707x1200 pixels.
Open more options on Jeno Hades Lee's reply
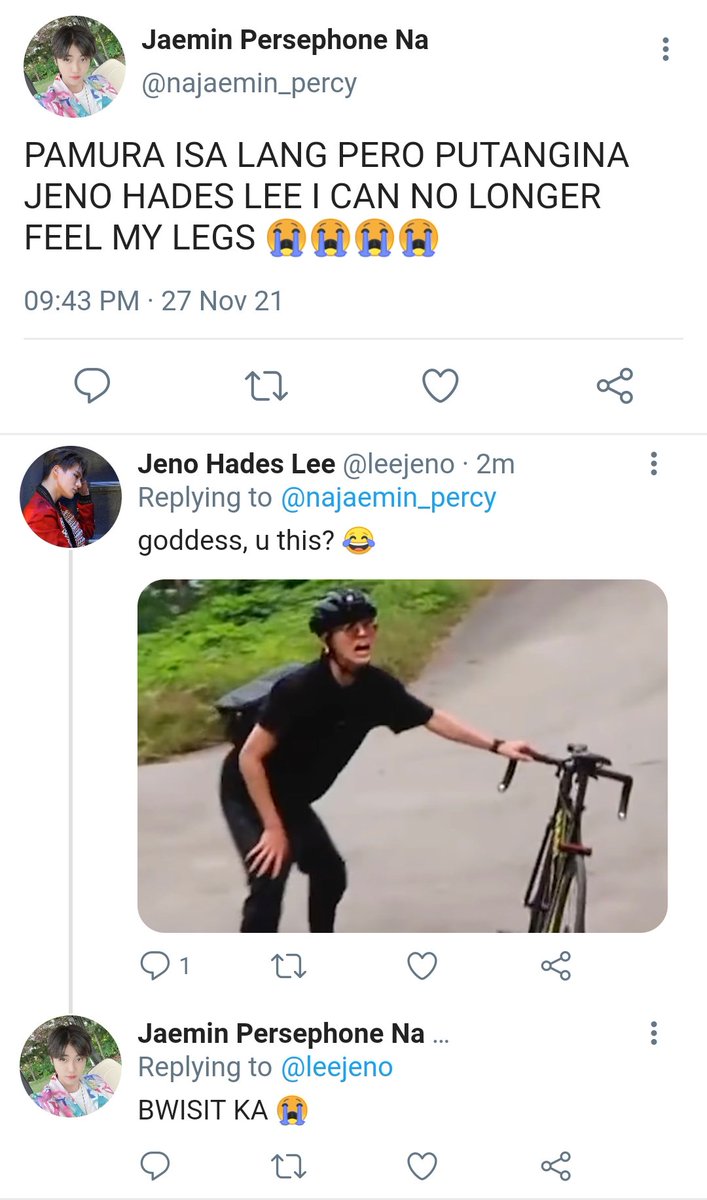click(653, 463)
